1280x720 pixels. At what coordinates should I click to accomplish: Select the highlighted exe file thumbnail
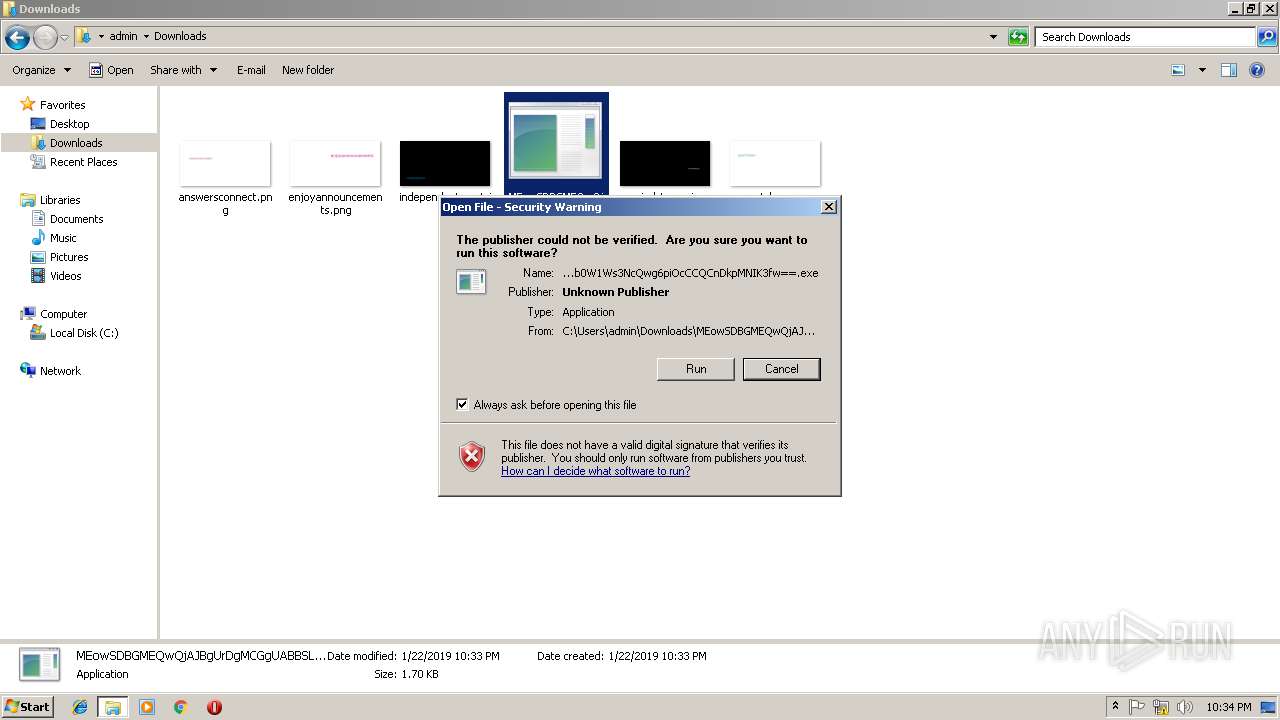tap(556, 144)
